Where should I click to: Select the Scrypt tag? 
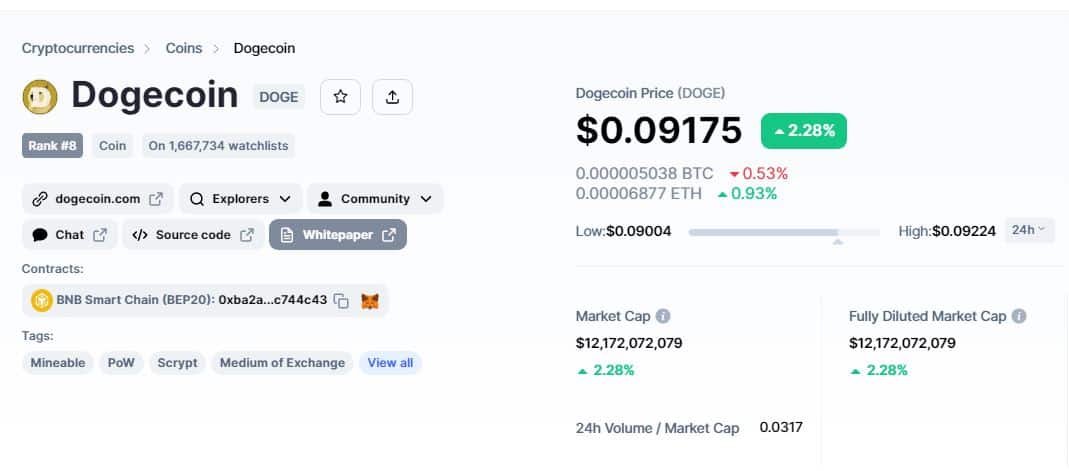point(177,363)
